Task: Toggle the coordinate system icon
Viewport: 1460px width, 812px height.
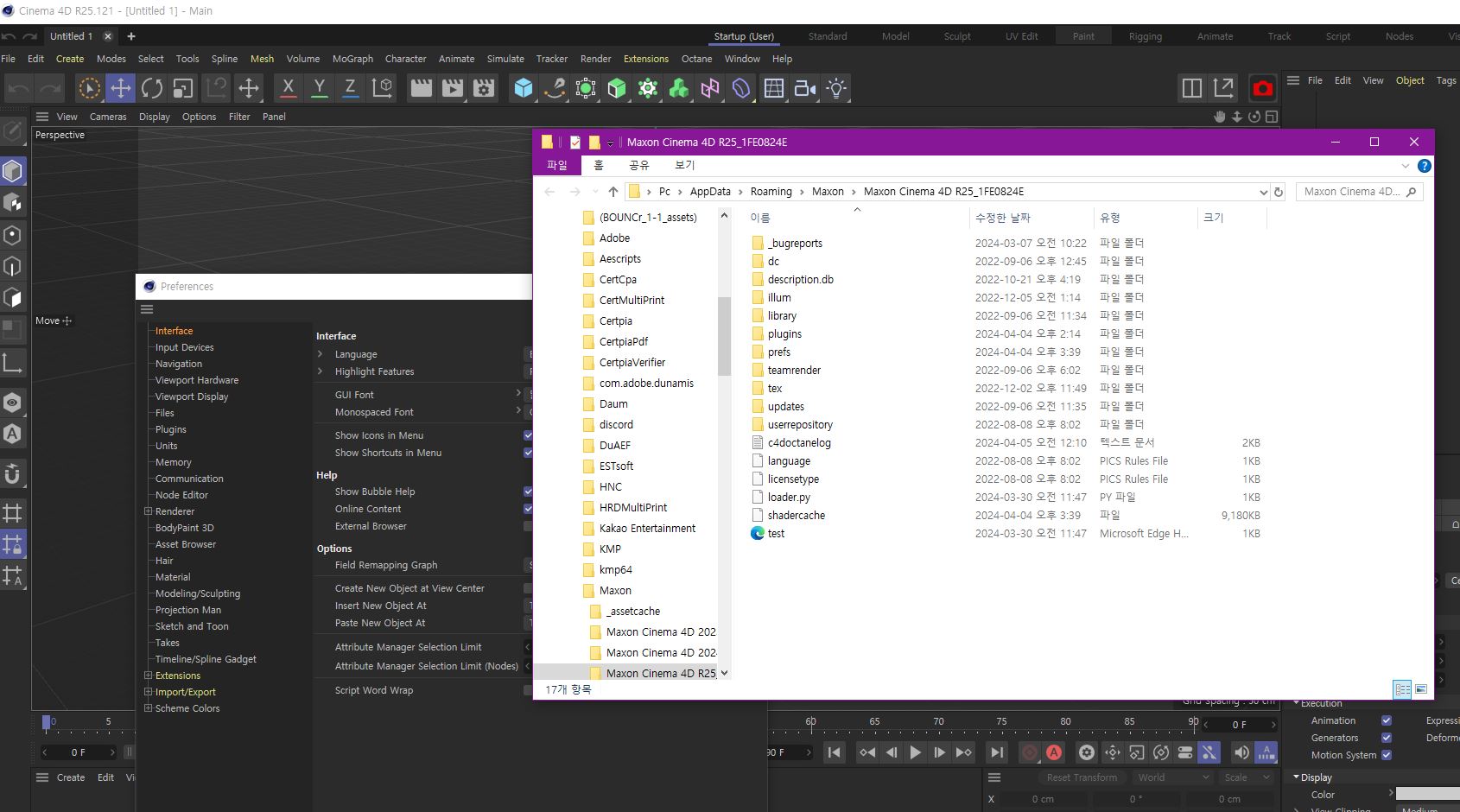Action: [382, 88]
